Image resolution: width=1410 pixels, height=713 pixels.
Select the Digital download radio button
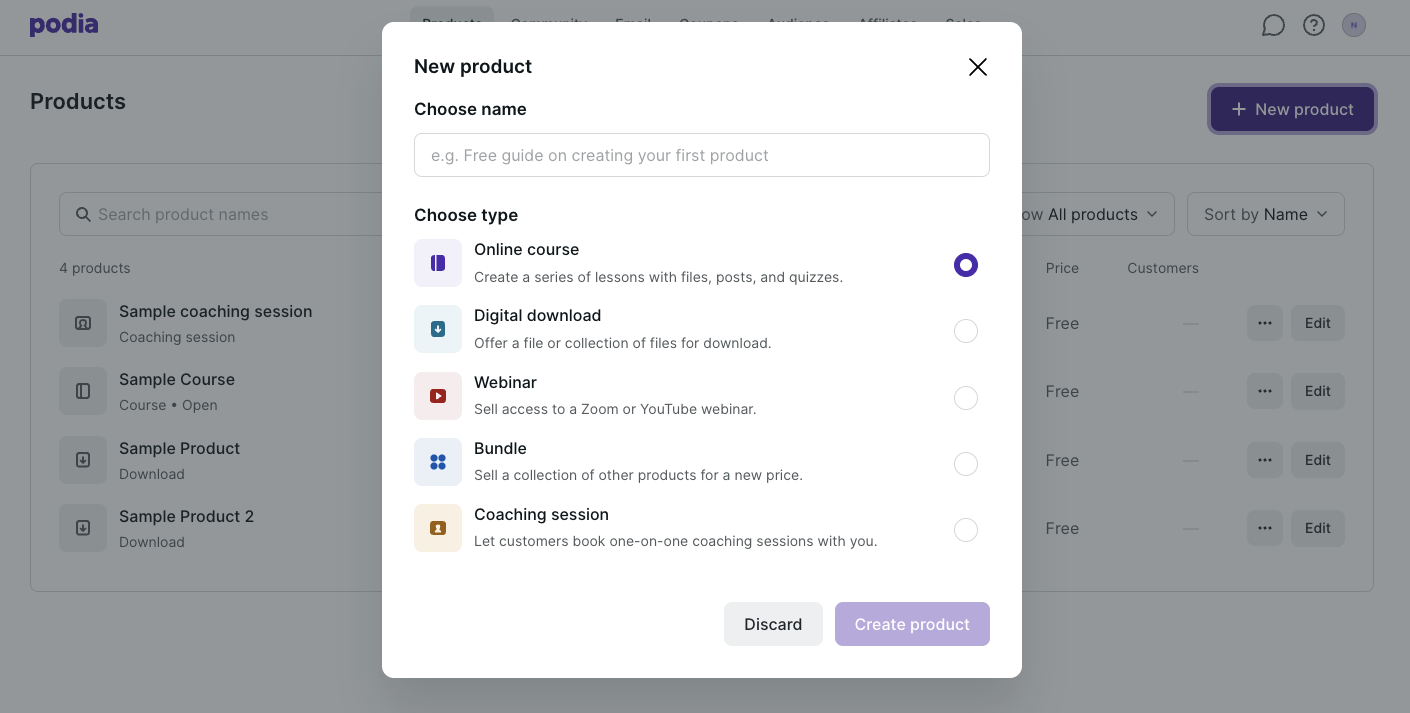[966, 331]
